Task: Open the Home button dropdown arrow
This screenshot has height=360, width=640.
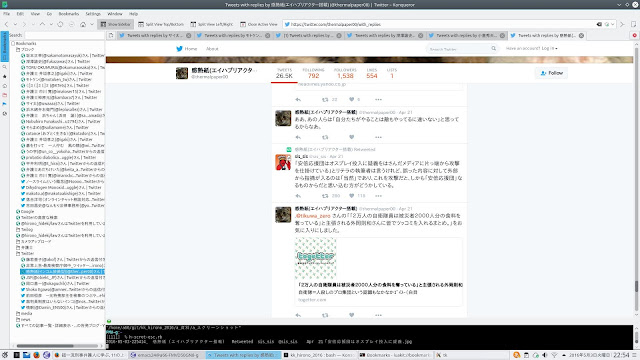Action: click(92, 24)
